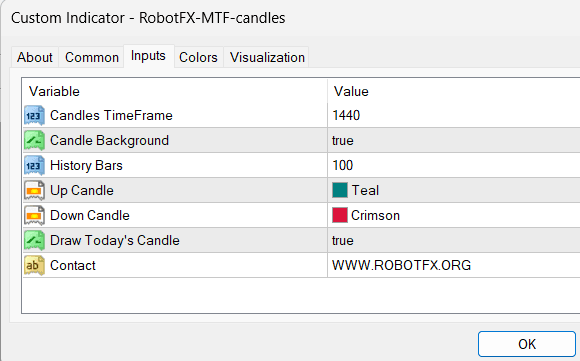580x361 pixels.
Task: Confirm with the OK button
Action: [527, 344]
